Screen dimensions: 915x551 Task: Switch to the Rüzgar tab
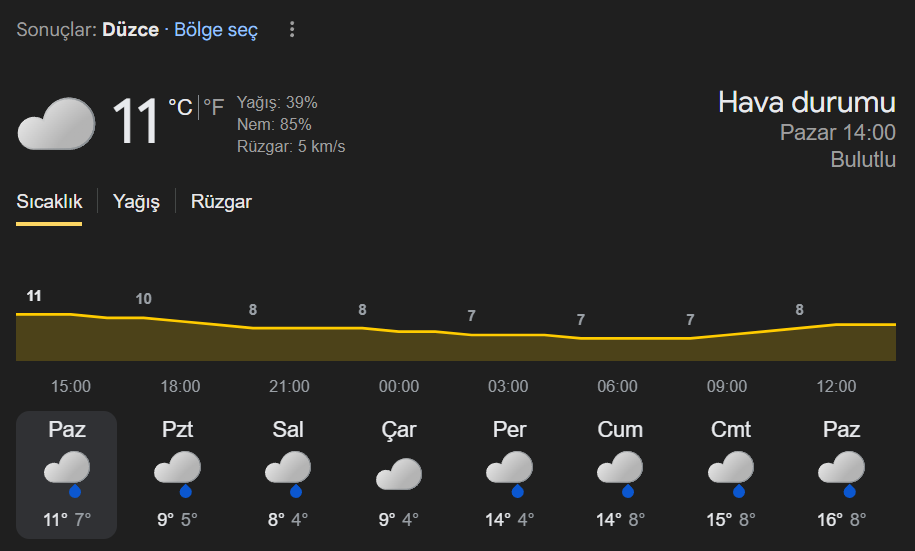[x=221, y=202]
